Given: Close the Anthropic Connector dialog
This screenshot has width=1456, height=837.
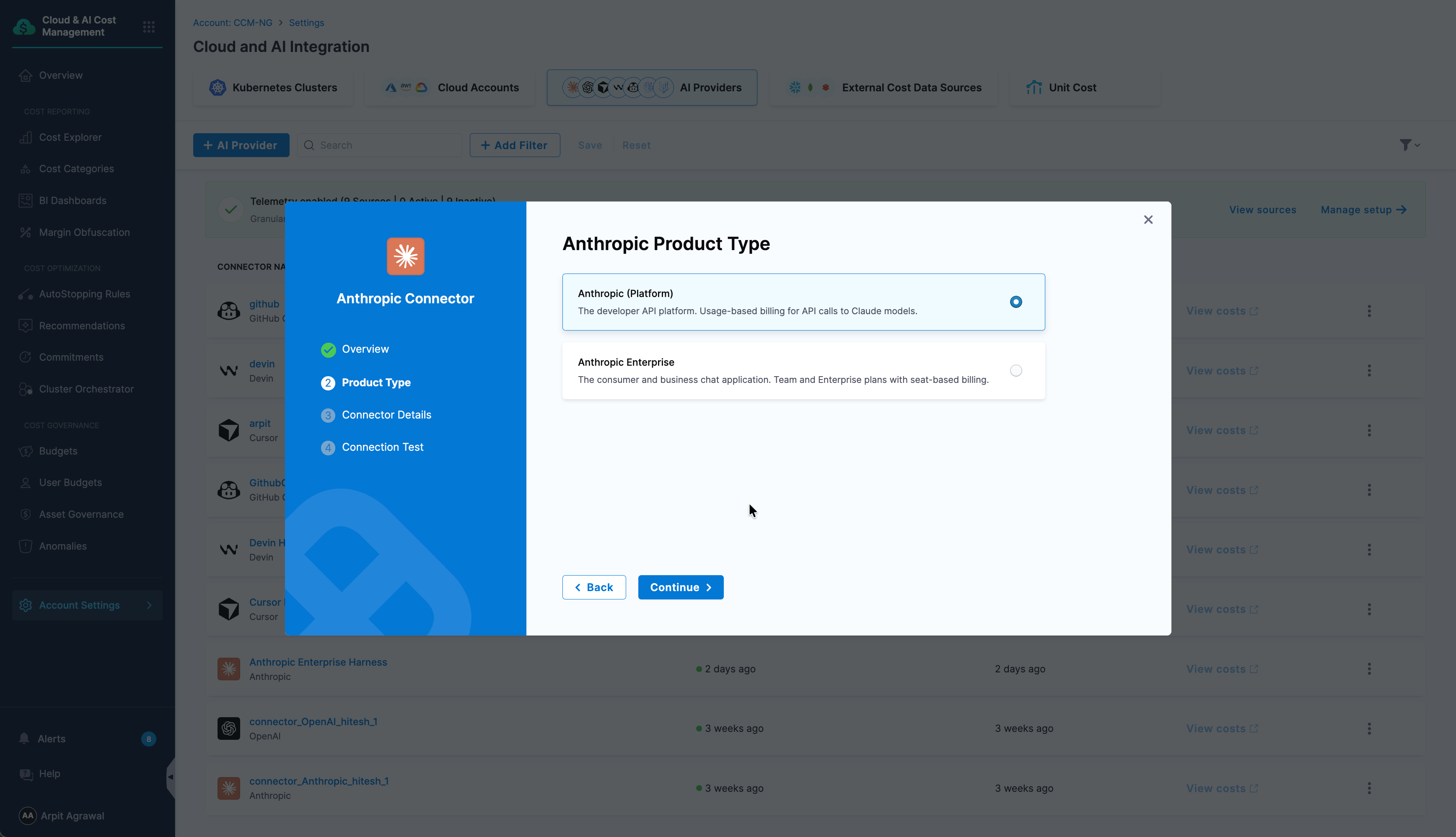Looking at the screenshot, I should point(1148,220).
